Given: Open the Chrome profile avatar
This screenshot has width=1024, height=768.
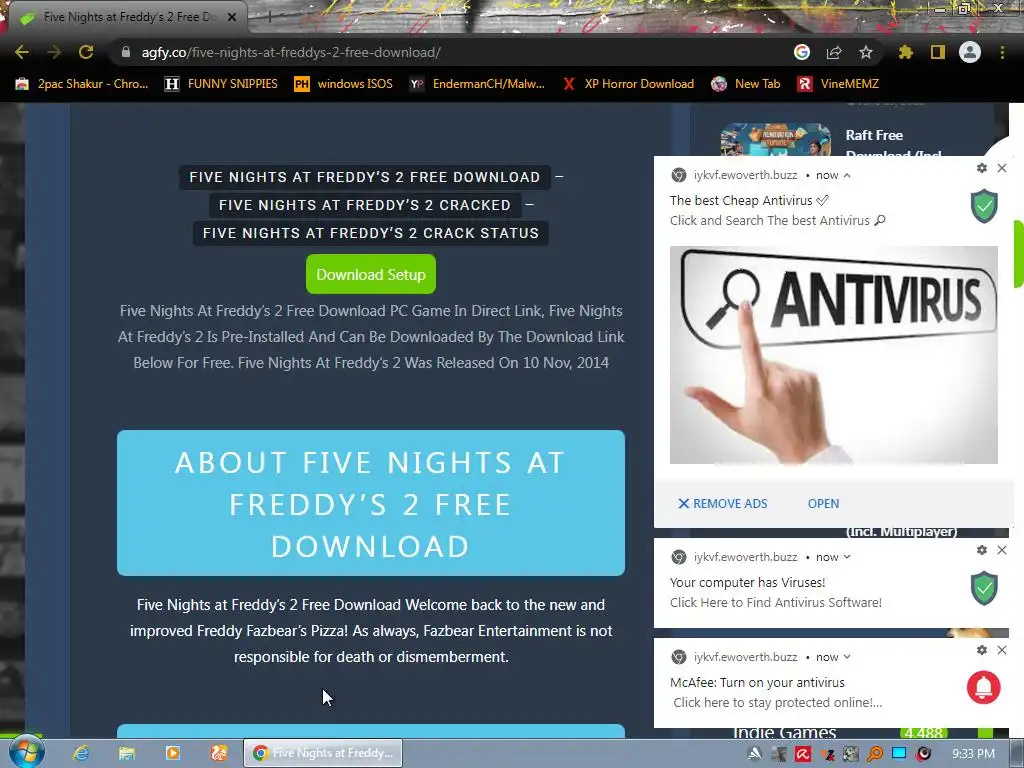Looking at the screenshot, I should [970, 52].
